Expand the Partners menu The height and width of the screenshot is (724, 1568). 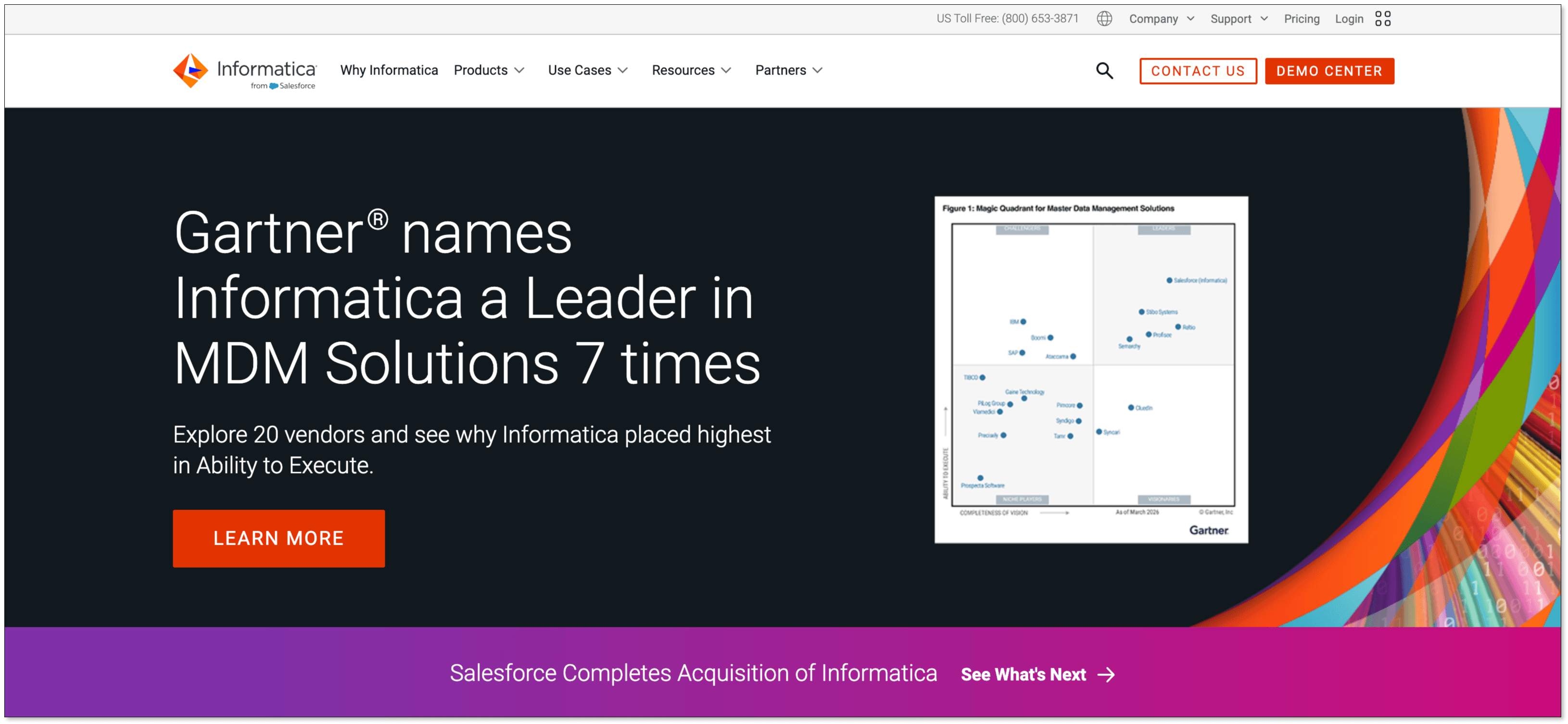pyautogui.click(x=789, y=70)
